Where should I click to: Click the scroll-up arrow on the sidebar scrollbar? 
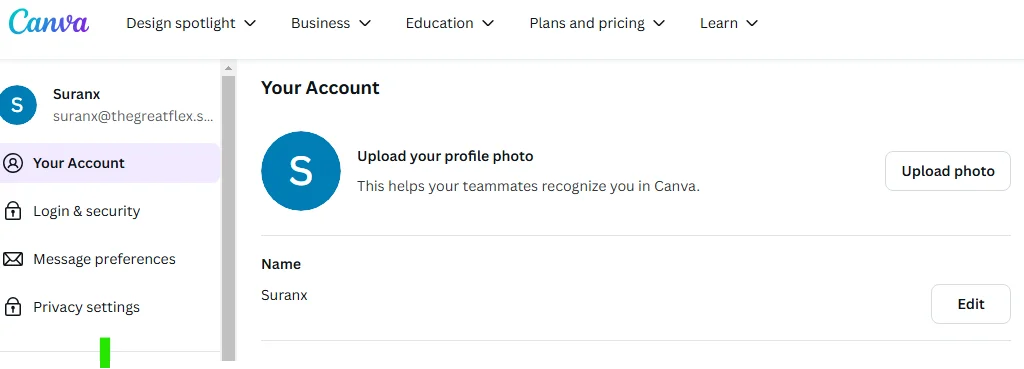(x=229, y=68)
